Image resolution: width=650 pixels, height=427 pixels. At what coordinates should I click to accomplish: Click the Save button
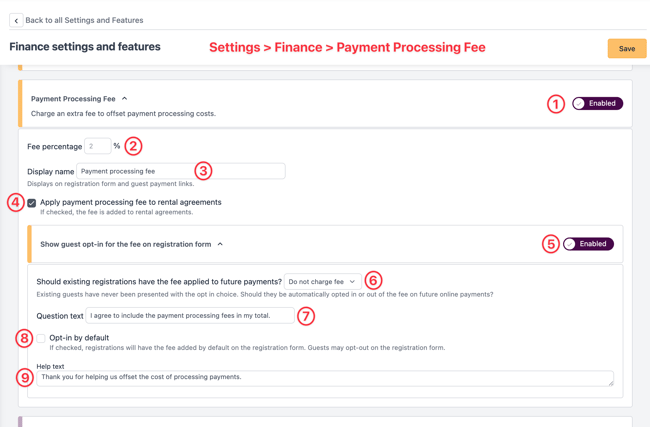(627, 49)
